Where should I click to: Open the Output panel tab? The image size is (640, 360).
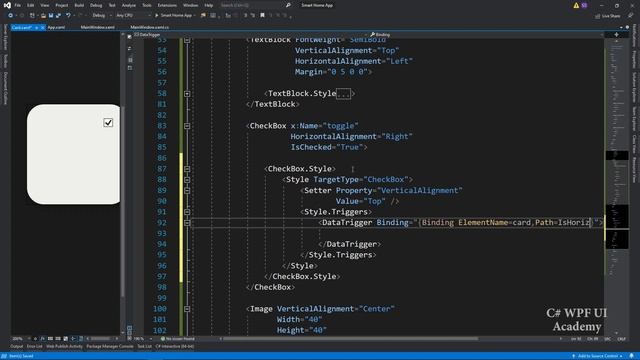point(17,347)
